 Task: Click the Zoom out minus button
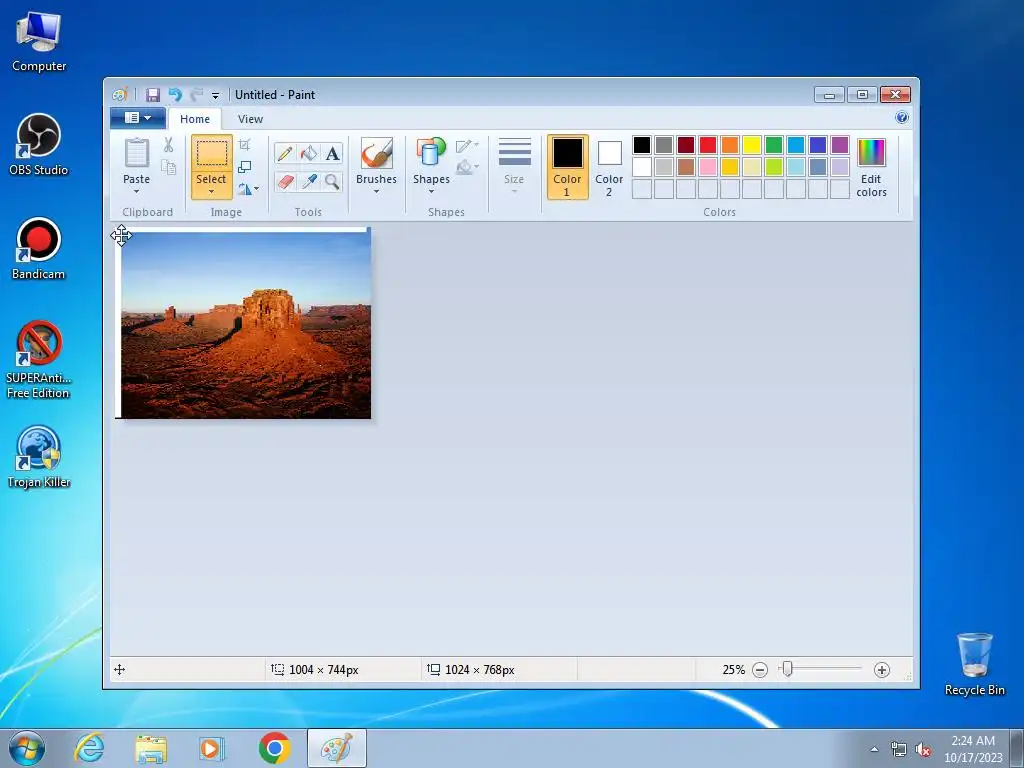coord(760,670)
